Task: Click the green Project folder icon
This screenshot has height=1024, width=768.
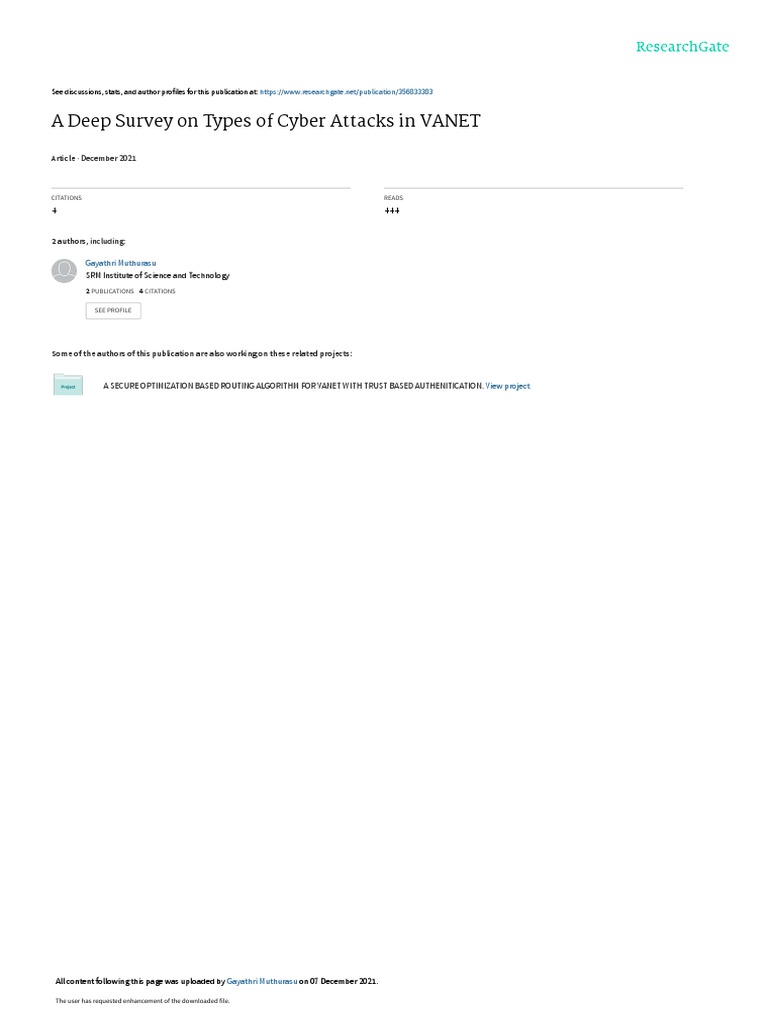Action: [x=68, y=385]
